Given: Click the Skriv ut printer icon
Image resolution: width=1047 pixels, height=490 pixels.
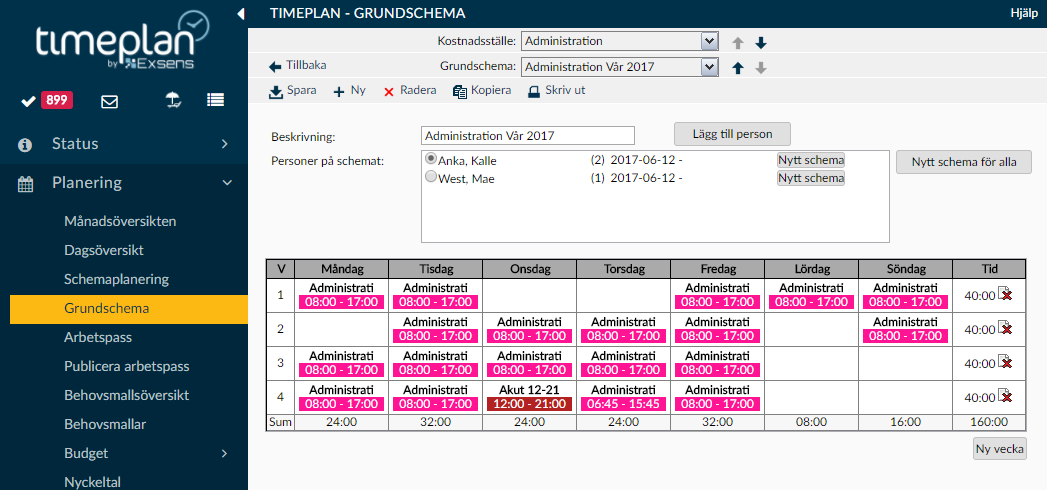Looking at the screenshot, I should pyautogui.click(x=534, y=92).
